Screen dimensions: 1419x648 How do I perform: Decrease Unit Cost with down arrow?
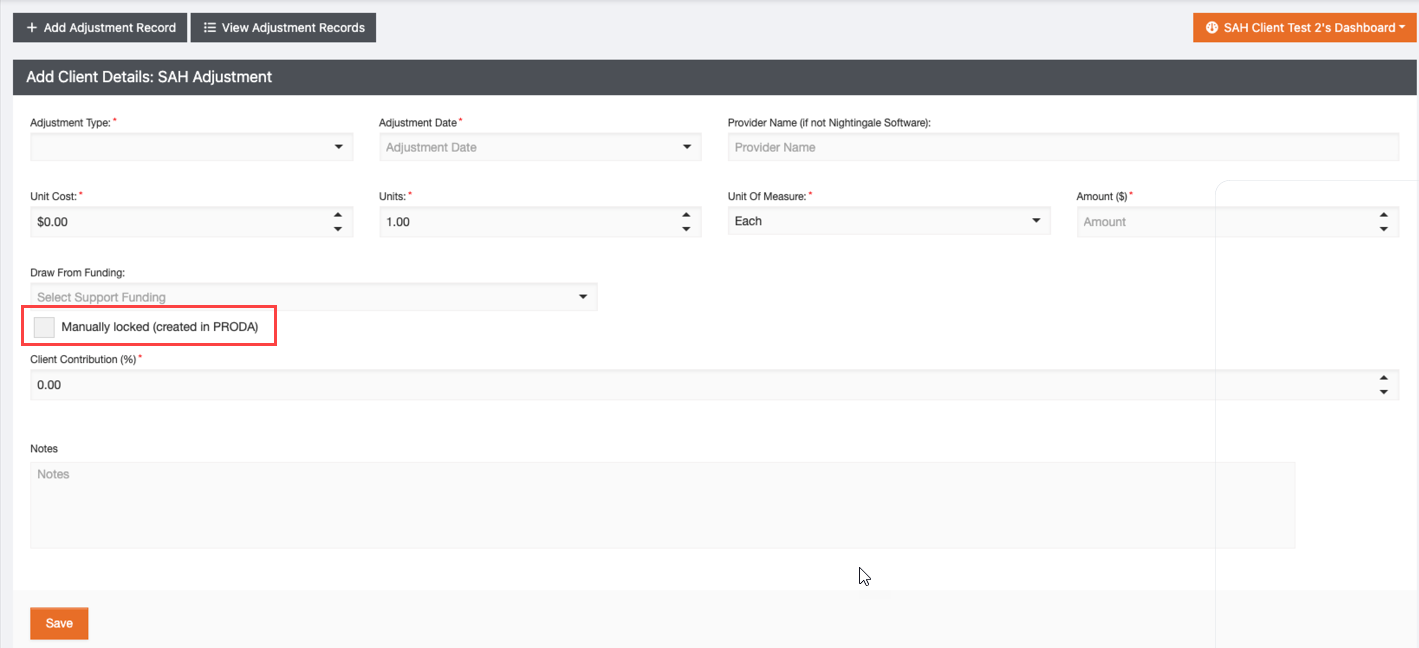338,229
